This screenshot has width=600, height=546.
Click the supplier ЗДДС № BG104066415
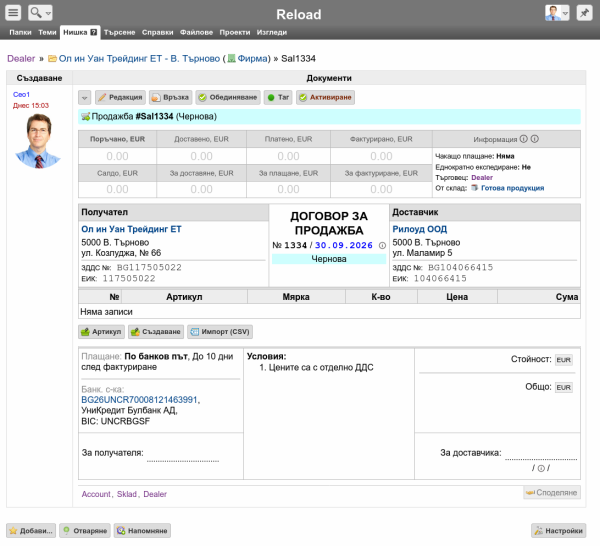[460, 267]
